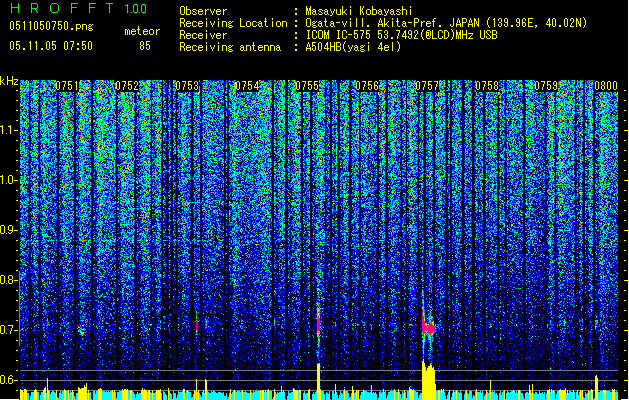
Task: Click the kHz axis unit label
Action: [9, 81]
